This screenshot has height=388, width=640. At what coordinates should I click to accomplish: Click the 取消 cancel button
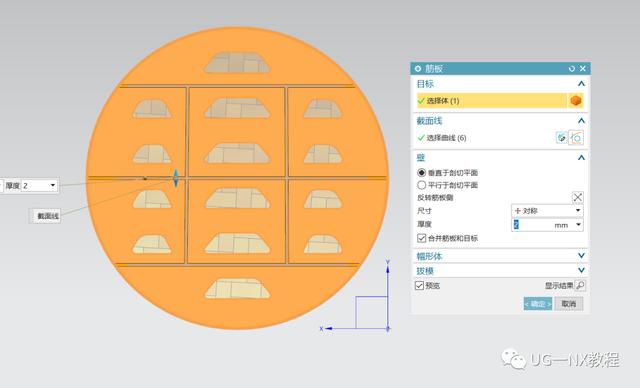tap(569, 304)
